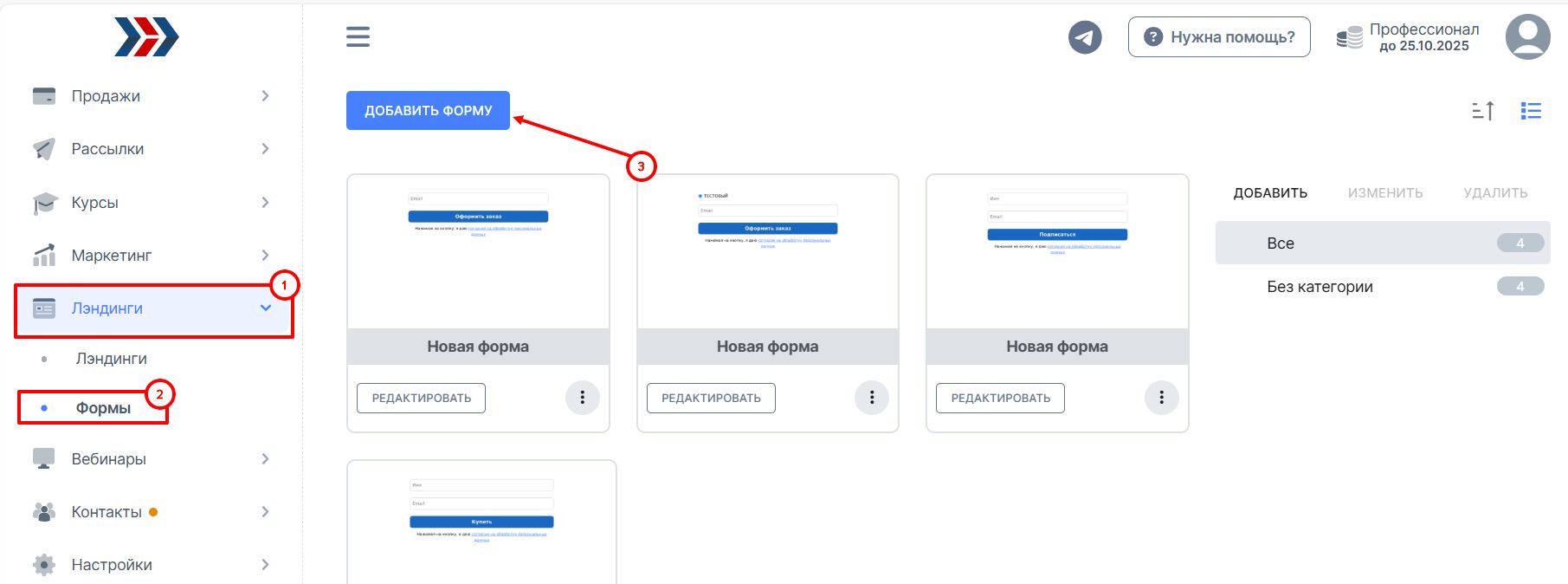Image resolution: width=1568 pixels, height=584 pixels.
Task: Click ДОБАВИТЬ in the category panel
Action: pyautogui.click(x=1270, y=193)
